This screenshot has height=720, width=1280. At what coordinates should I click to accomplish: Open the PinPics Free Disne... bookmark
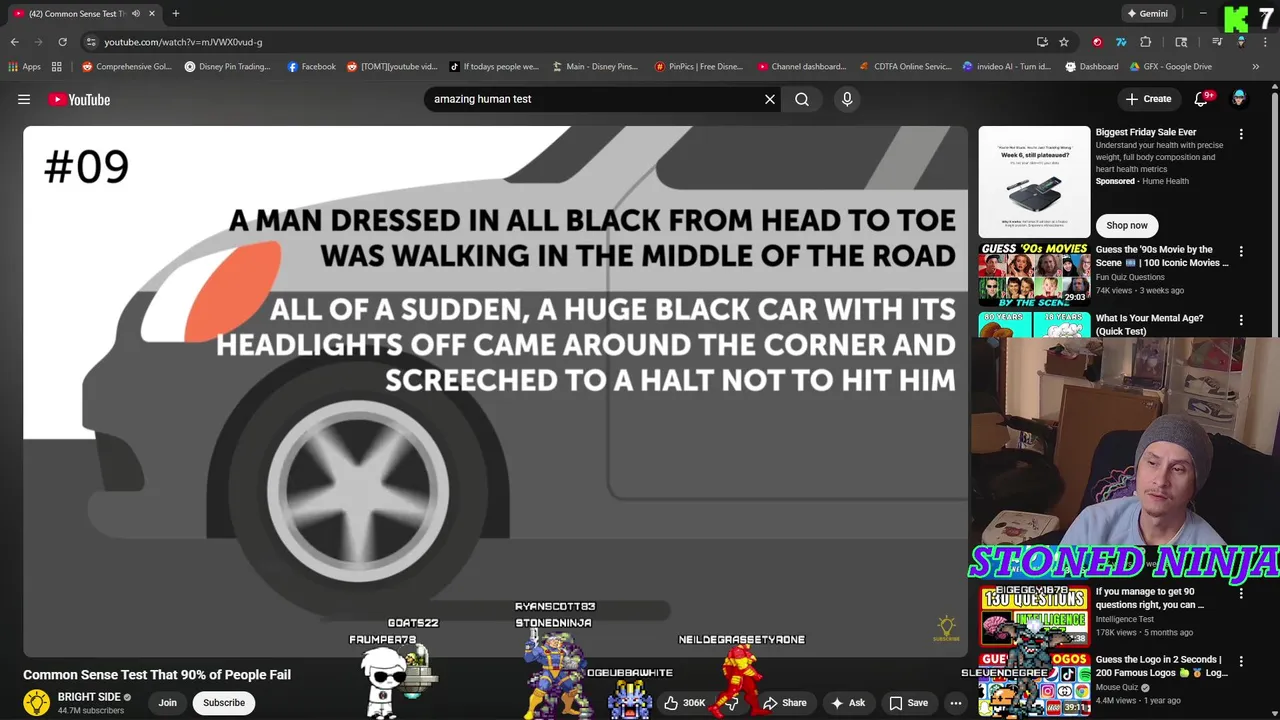[698, 67]
